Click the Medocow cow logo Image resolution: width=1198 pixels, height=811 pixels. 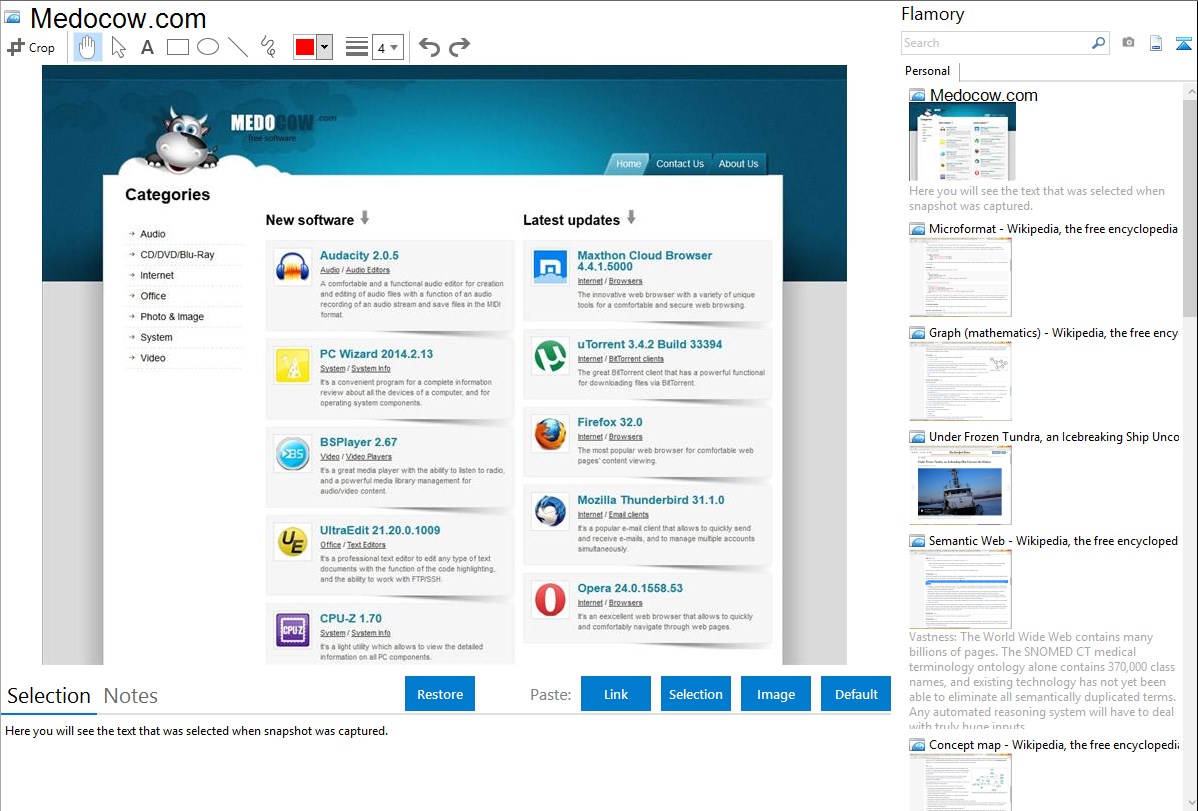183,139
